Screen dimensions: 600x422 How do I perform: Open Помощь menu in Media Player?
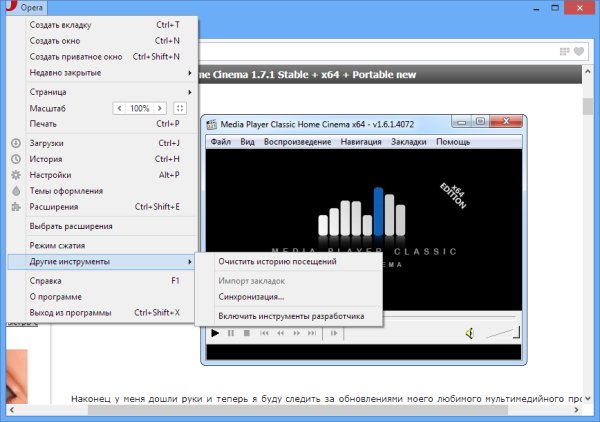[453, 142]
